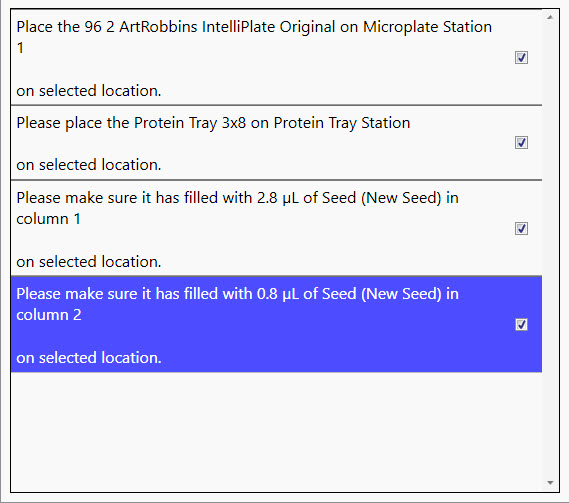Click the scrollbar up arrow
The height and width of the screenshot is (503, 569).
[550, 17]
